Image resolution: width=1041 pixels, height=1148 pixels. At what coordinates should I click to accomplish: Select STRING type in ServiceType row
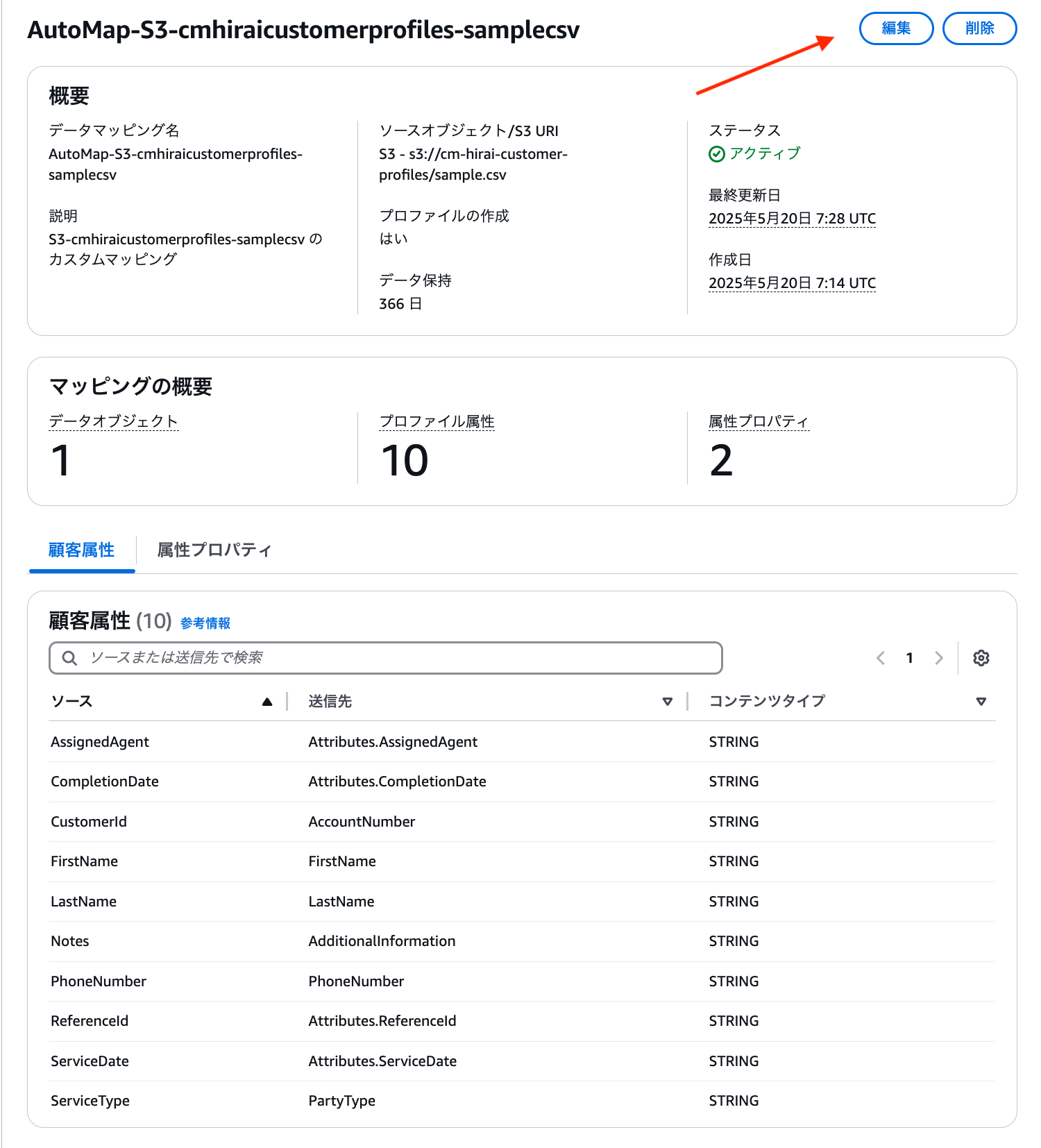tap(734, 1101)
